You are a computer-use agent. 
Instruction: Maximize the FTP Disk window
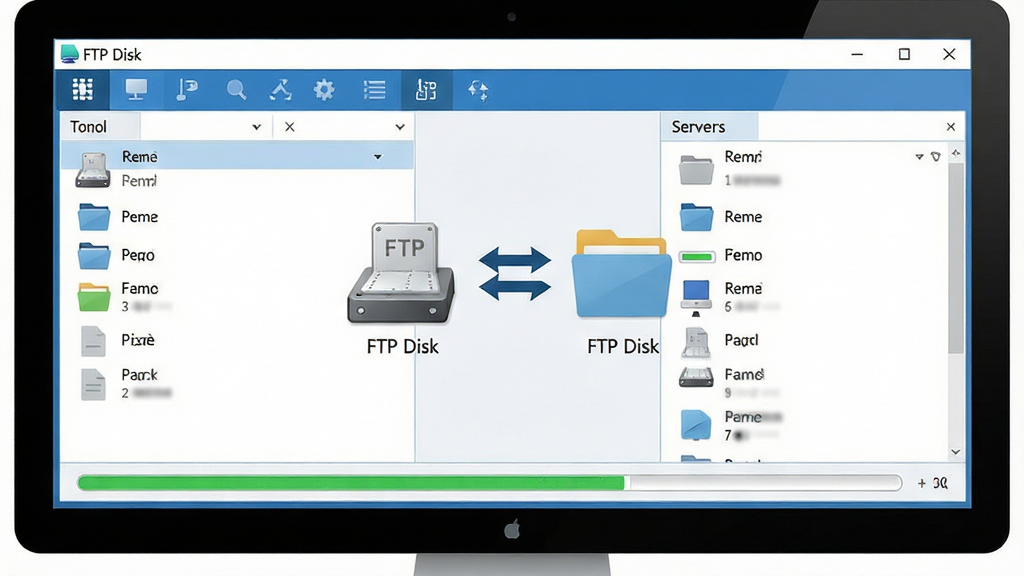coord(904,54)
